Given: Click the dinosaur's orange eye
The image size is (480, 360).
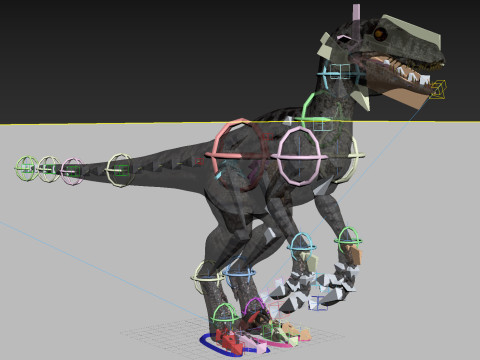Looking at the screenshot, I should click(379, 34).
